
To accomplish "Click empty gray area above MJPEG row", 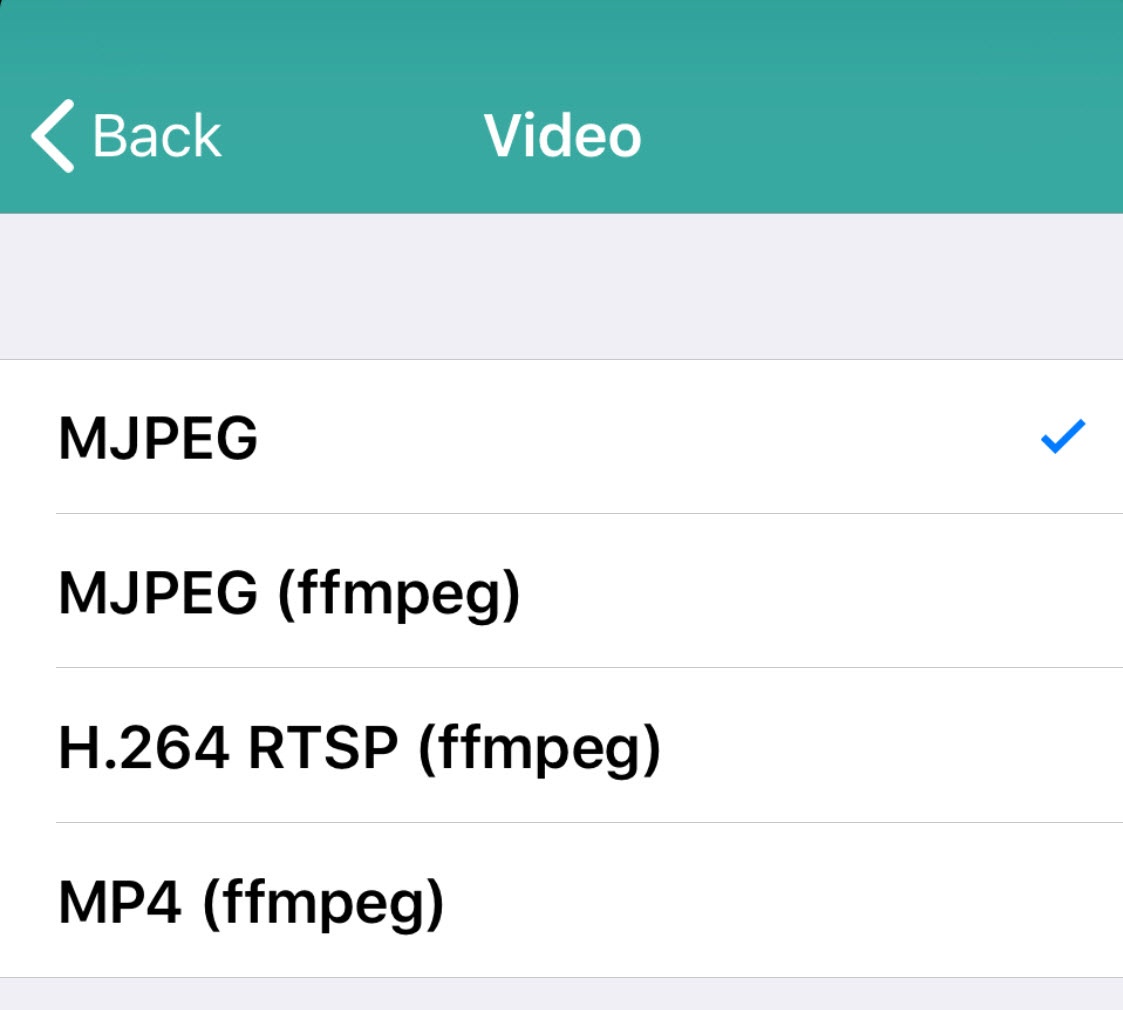I will (560, 287).
